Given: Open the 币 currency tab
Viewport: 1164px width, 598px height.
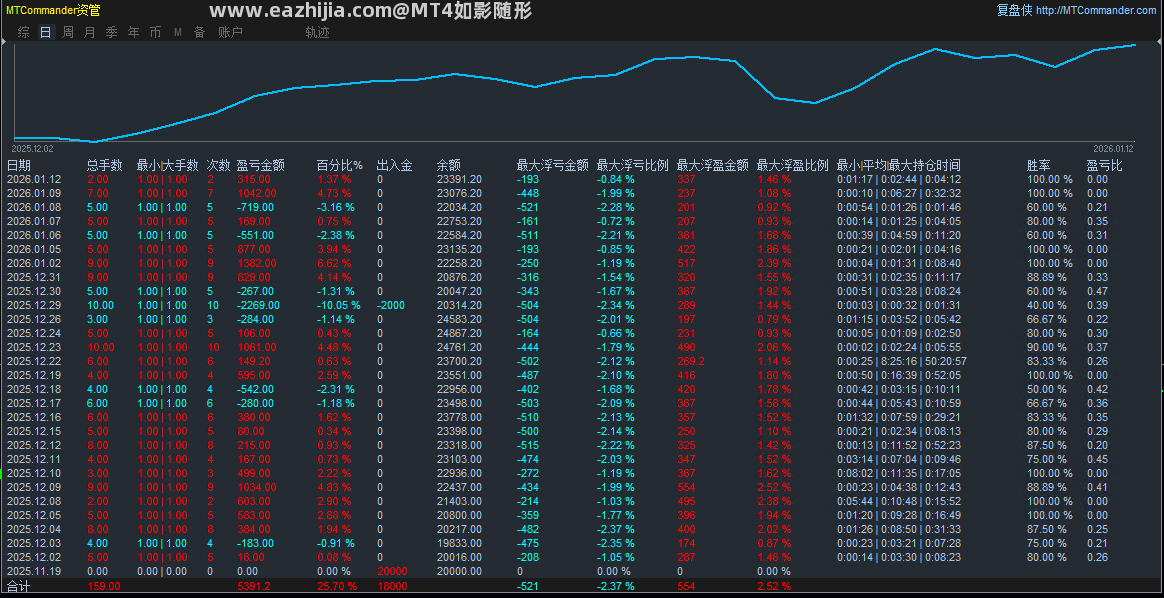Looking at the screenshot, I should pyautogui.click(x=155, y=32).
